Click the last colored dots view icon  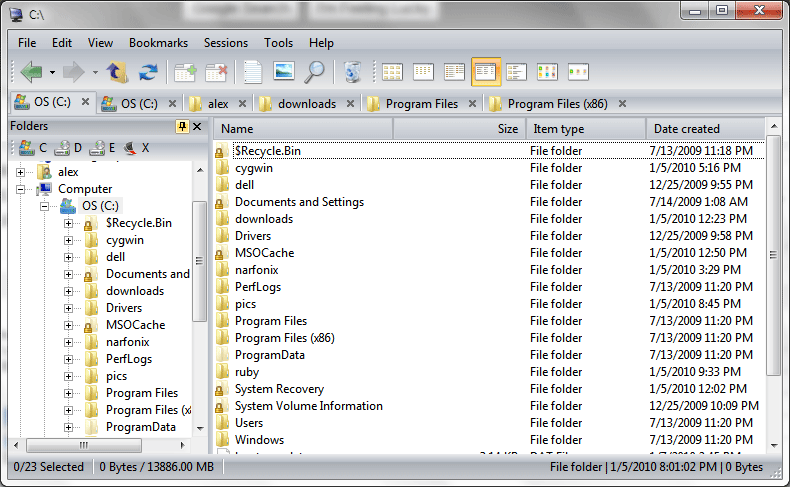pos(578,72)
